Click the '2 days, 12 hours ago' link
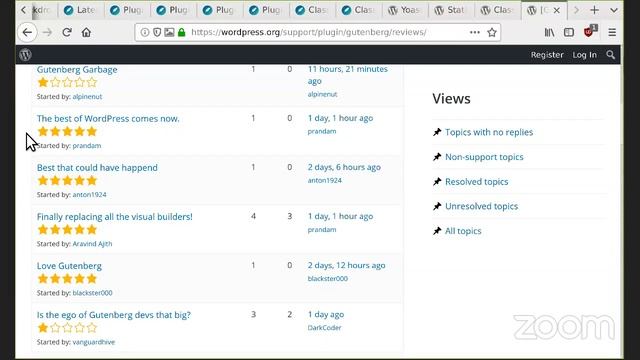640x360 pixels. pos(346,265)
